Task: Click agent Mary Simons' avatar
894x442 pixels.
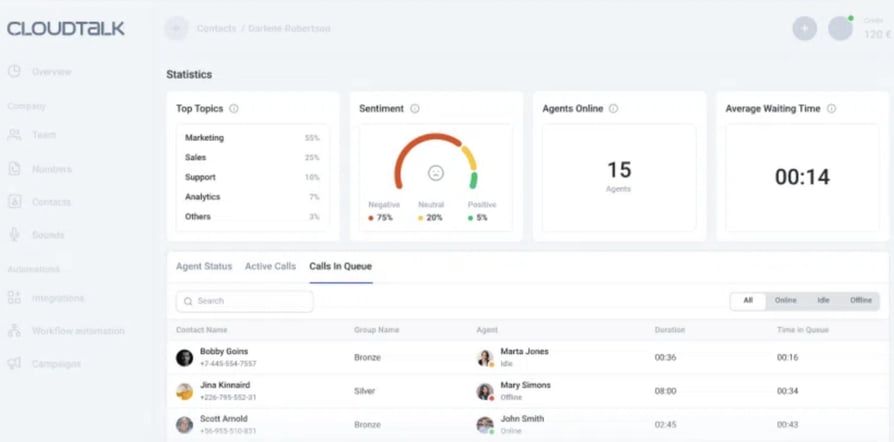Action: click(485, 392)
